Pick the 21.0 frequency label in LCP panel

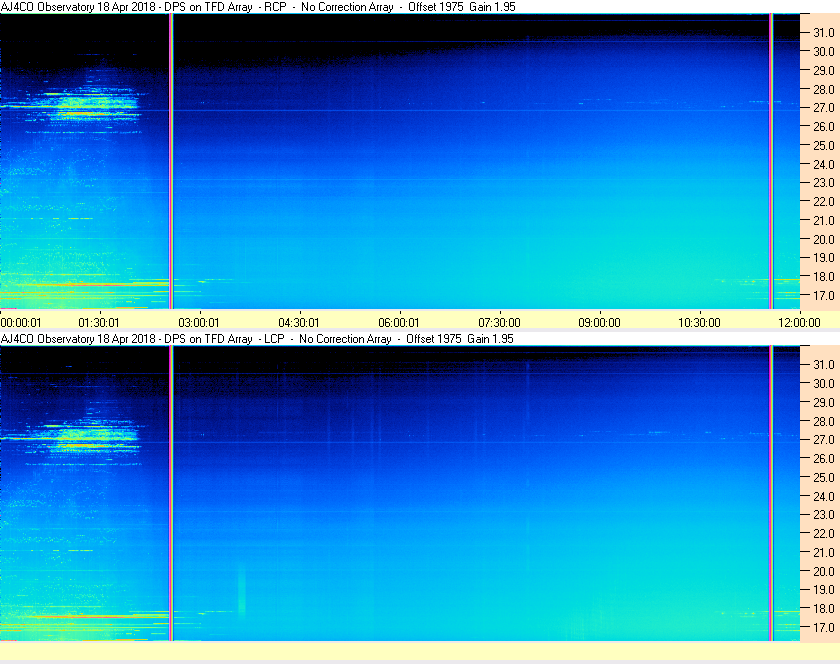point(824,552)
